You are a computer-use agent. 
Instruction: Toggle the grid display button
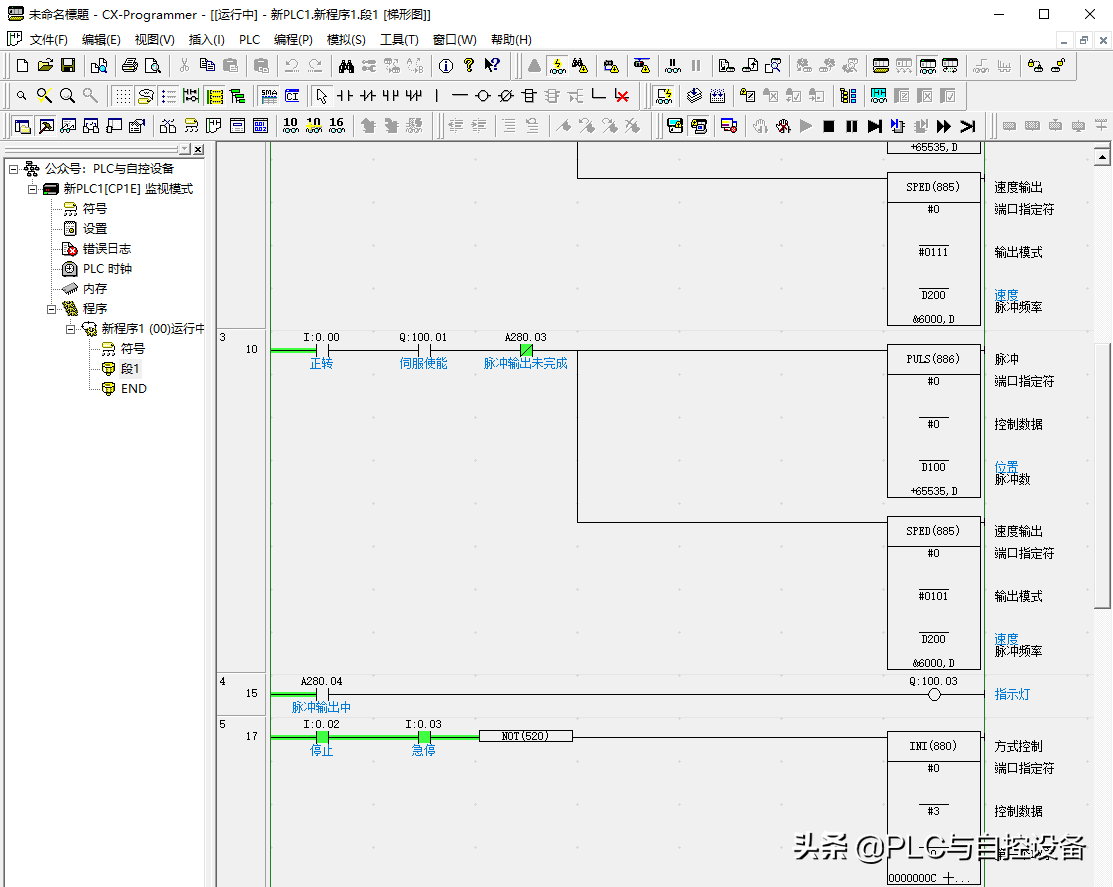pyautogui.click(x=122, y=96)
